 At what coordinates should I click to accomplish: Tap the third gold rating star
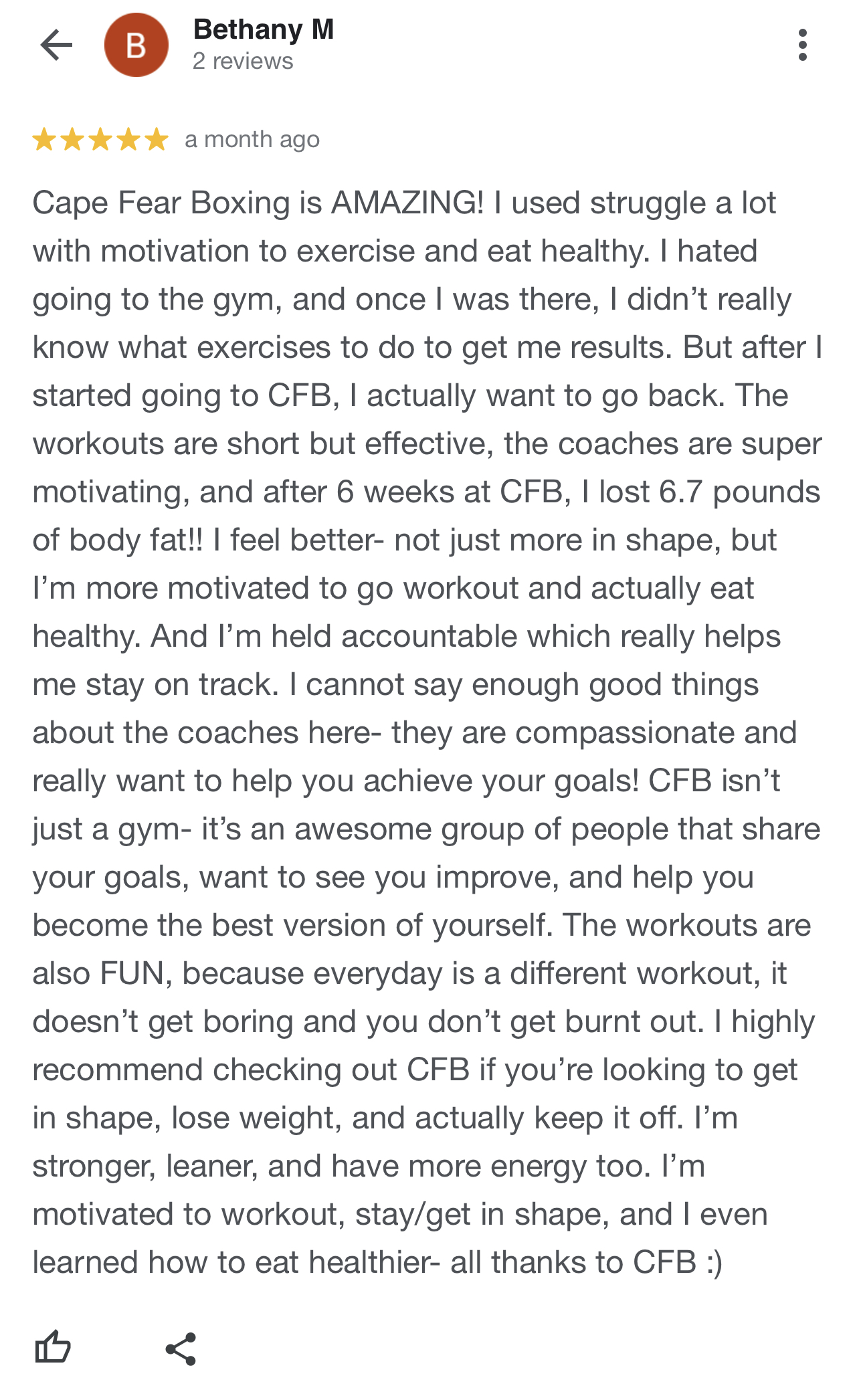100,140
